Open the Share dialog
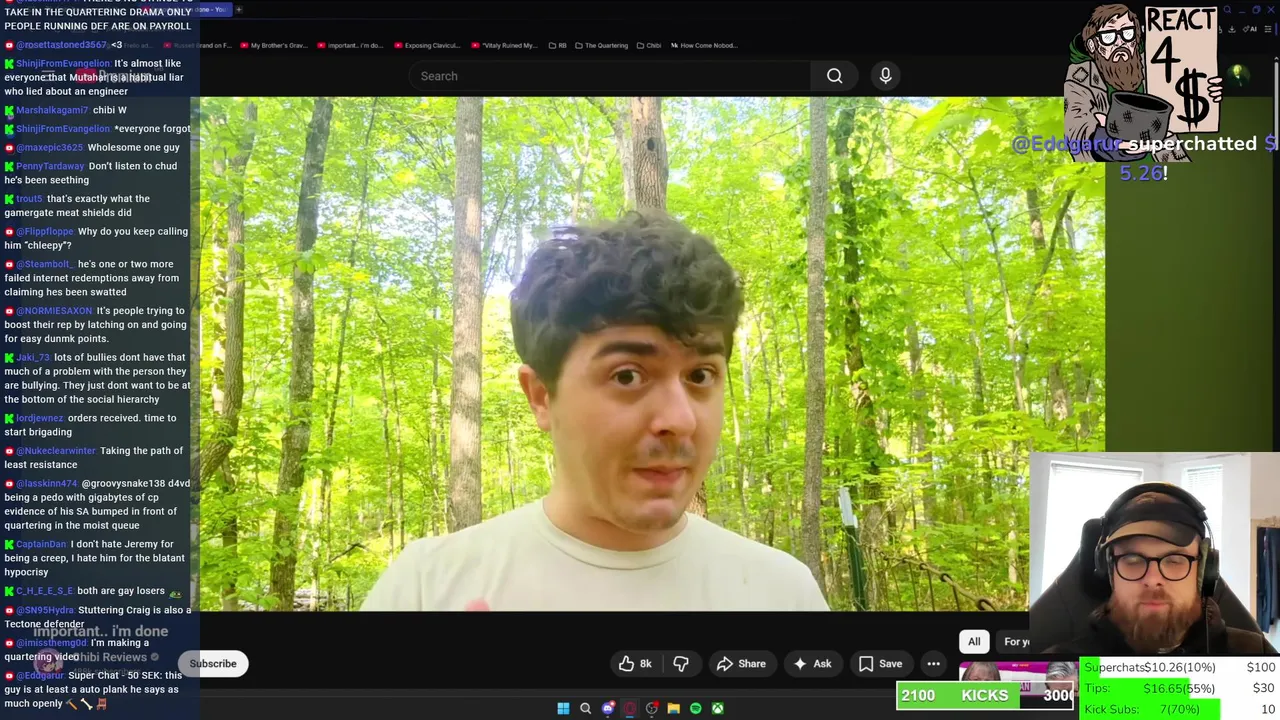This screenshot has width=1280, height=720. pos(741,664)
